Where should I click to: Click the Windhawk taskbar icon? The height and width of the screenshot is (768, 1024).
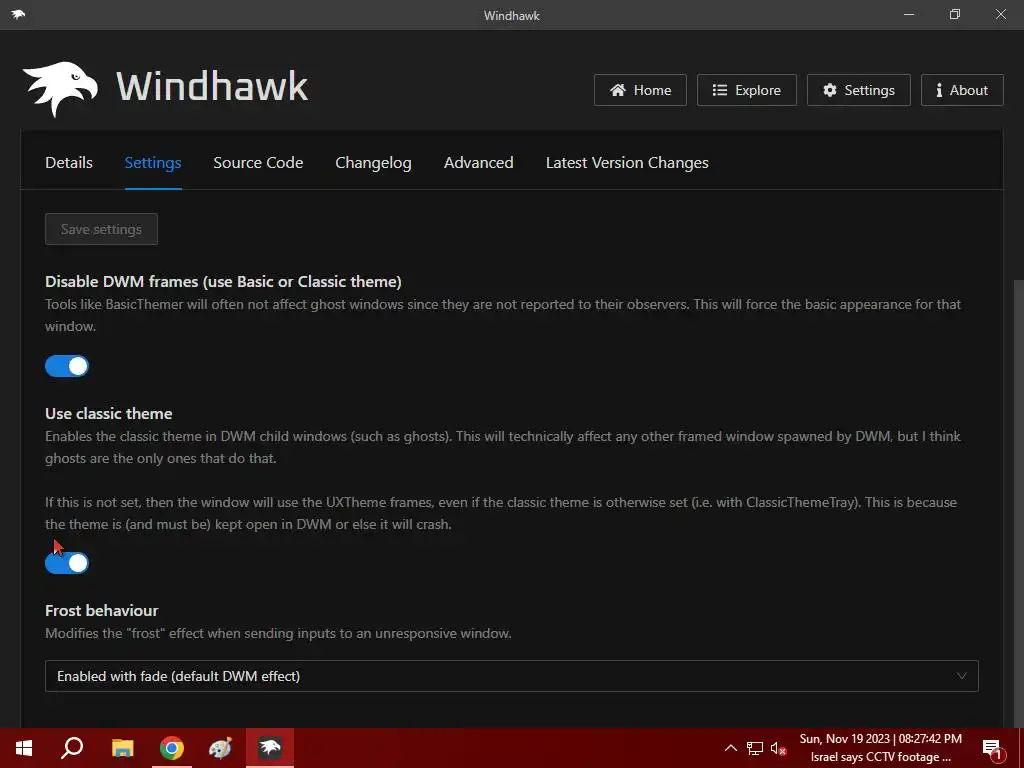[x=270, y=748]
